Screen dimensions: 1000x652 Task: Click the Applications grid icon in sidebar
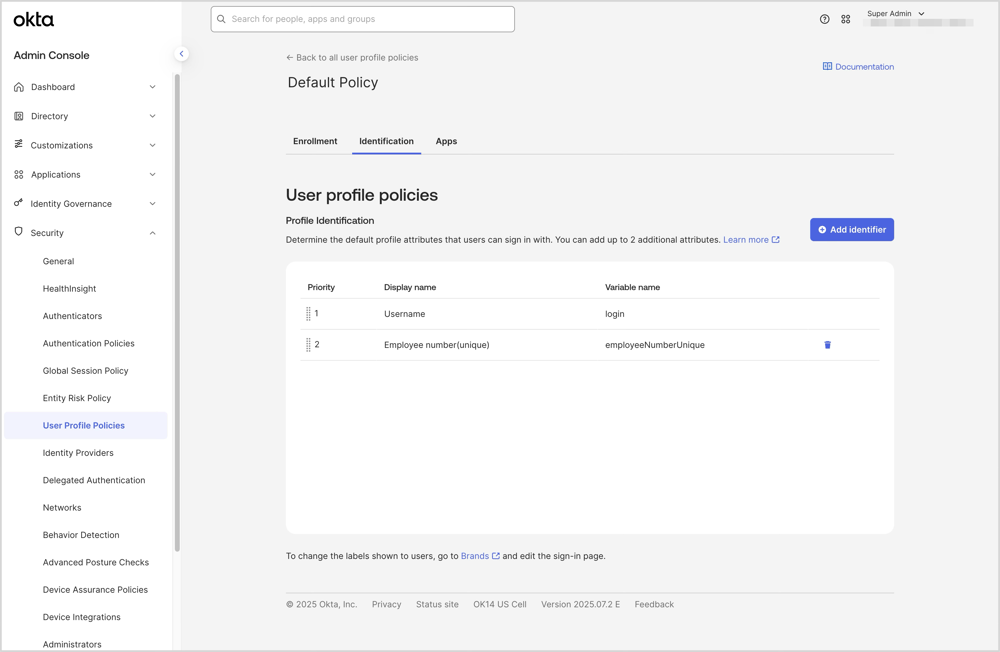pos(18,174)
